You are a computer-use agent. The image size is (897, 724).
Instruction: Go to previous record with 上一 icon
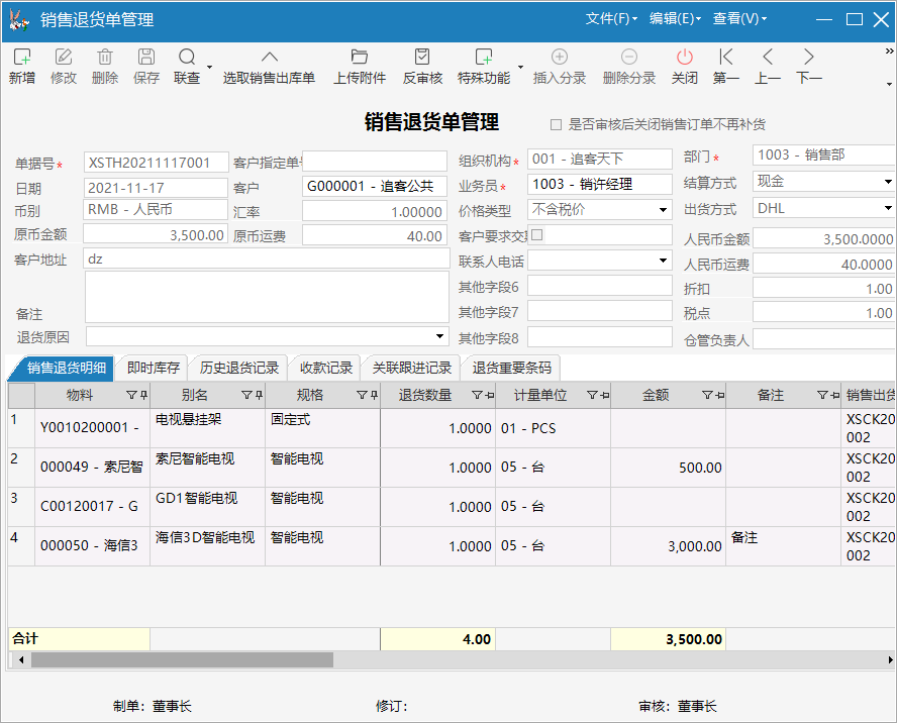pos(767,57)
